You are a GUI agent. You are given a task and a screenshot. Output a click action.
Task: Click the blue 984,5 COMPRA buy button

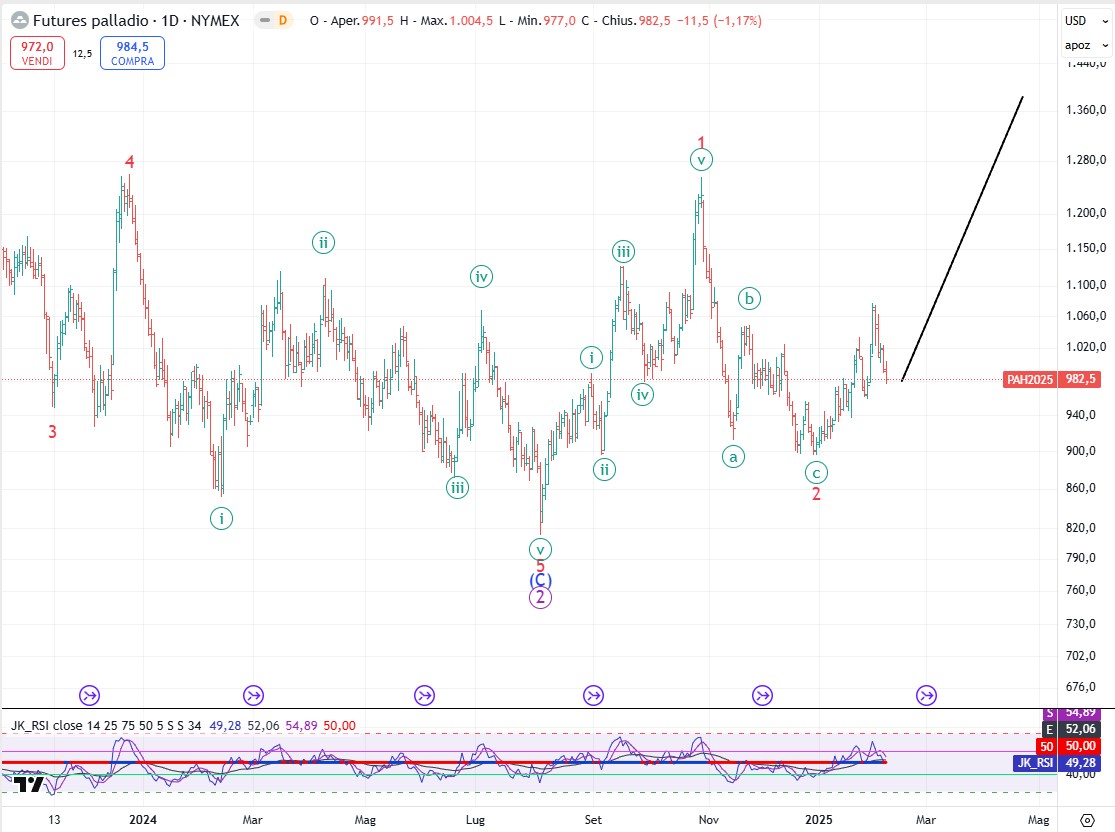tap(132, 53)
